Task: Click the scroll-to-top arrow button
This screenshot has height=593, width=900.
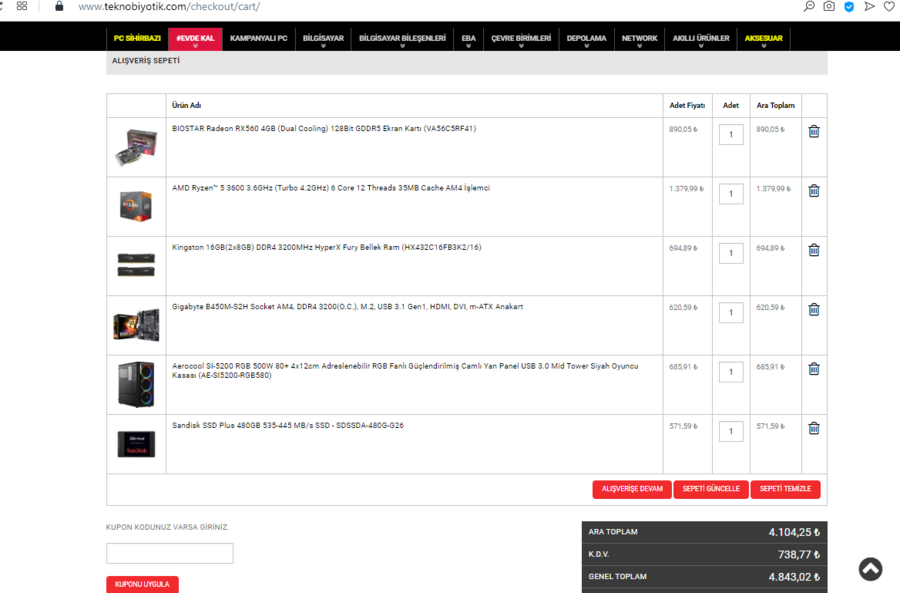Action: 870,569
